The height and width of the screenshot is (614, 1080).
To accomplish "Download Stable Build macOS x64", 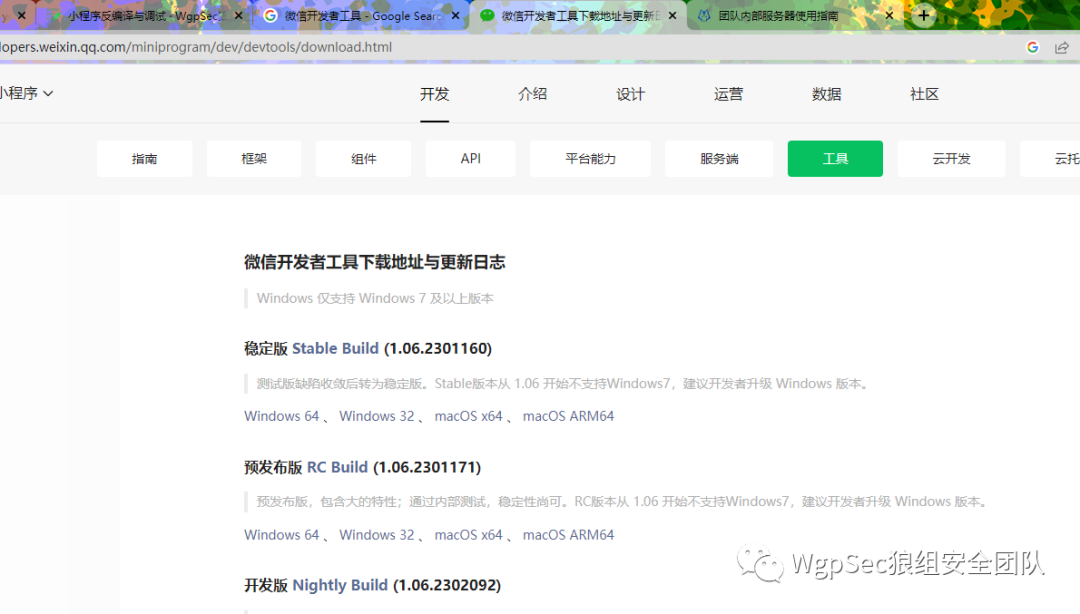I will tap(468, 416).
